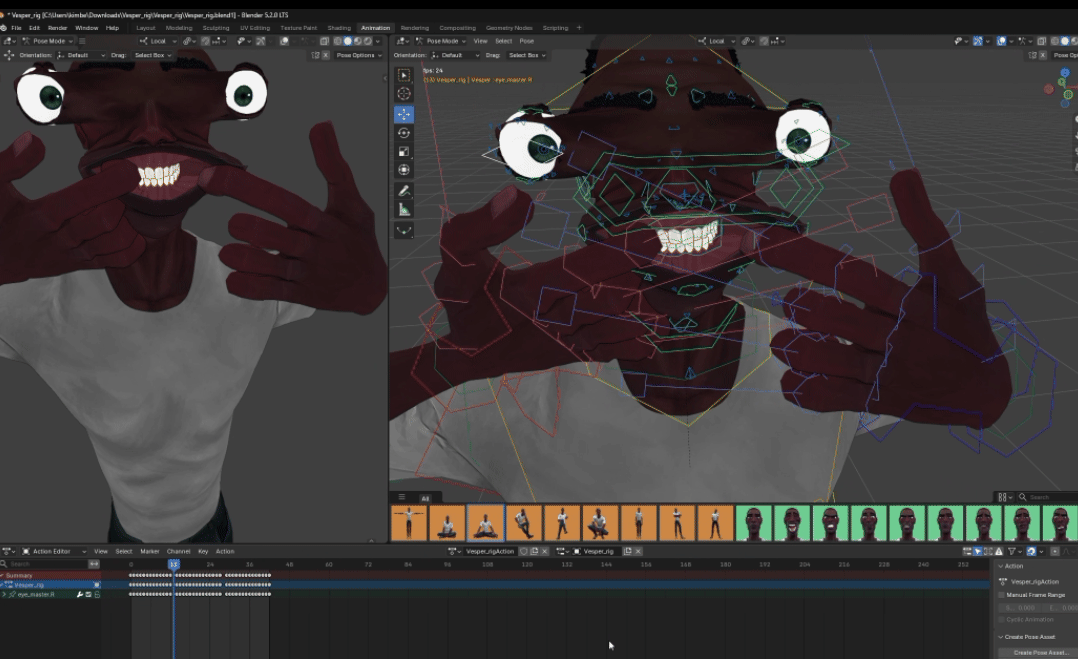Enable Manual Frame Range checkbox
This screenshot has width=1078, height=659.
click(x=1002, y=595)
